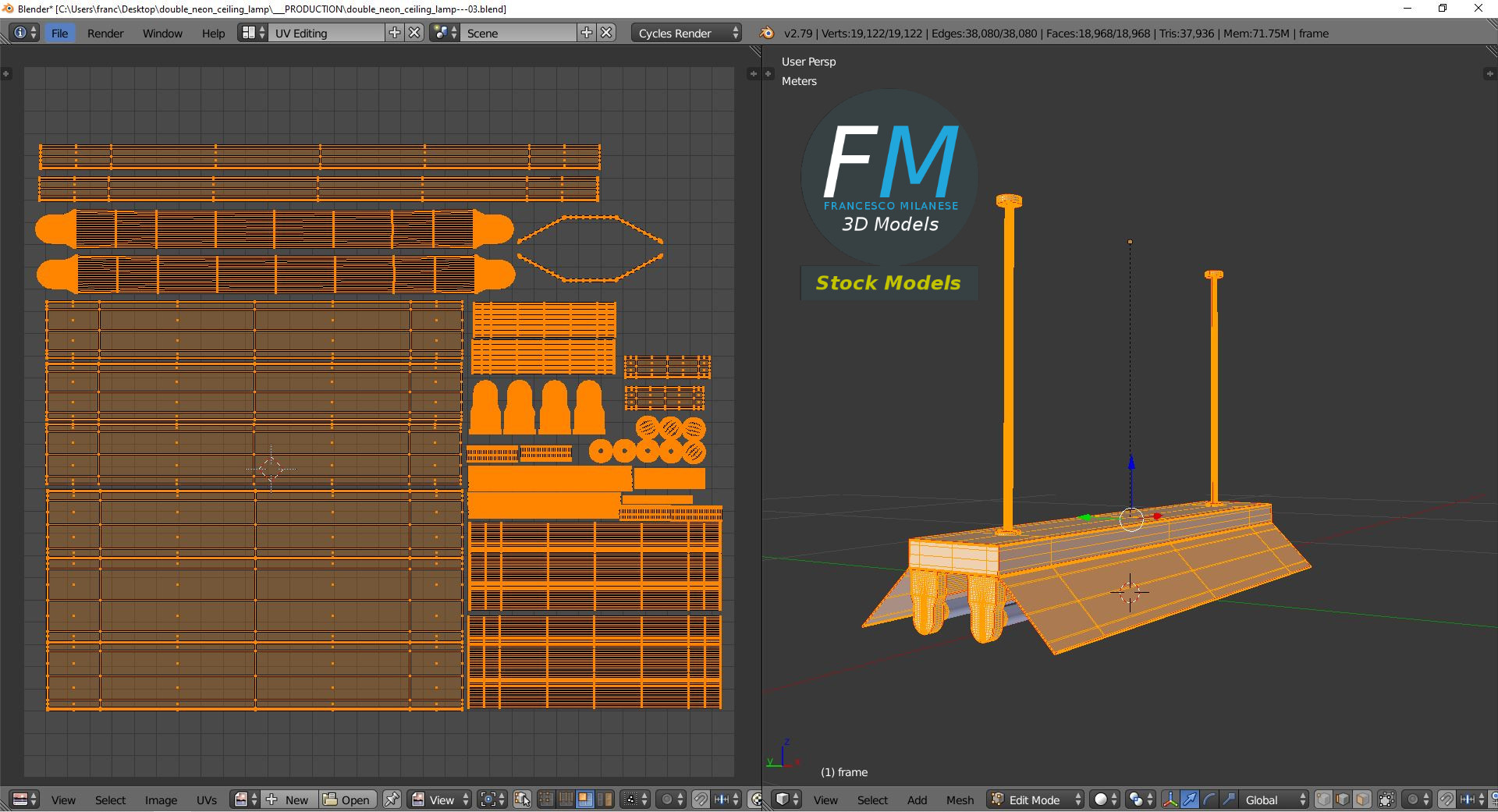
Task: Open the Edit Mode selector dropdown
Action: pos(1035,800)
